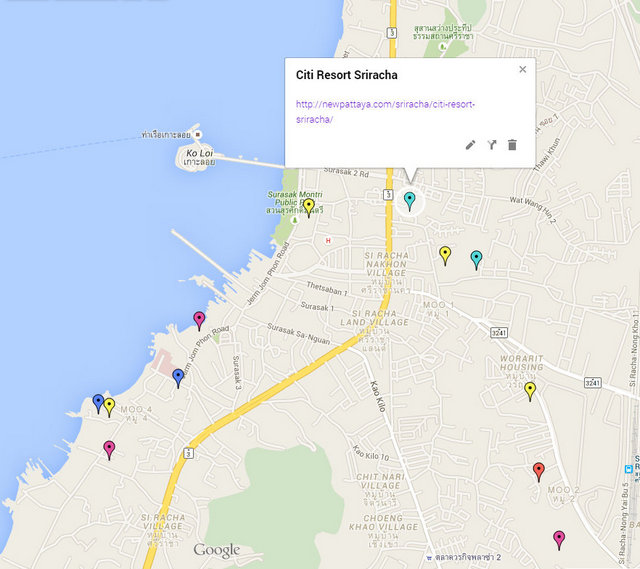This screenshot has width=640, height=569.
Task: Click the CHOENG KHAO VILLAGE label
Action: tap(383, 532)
